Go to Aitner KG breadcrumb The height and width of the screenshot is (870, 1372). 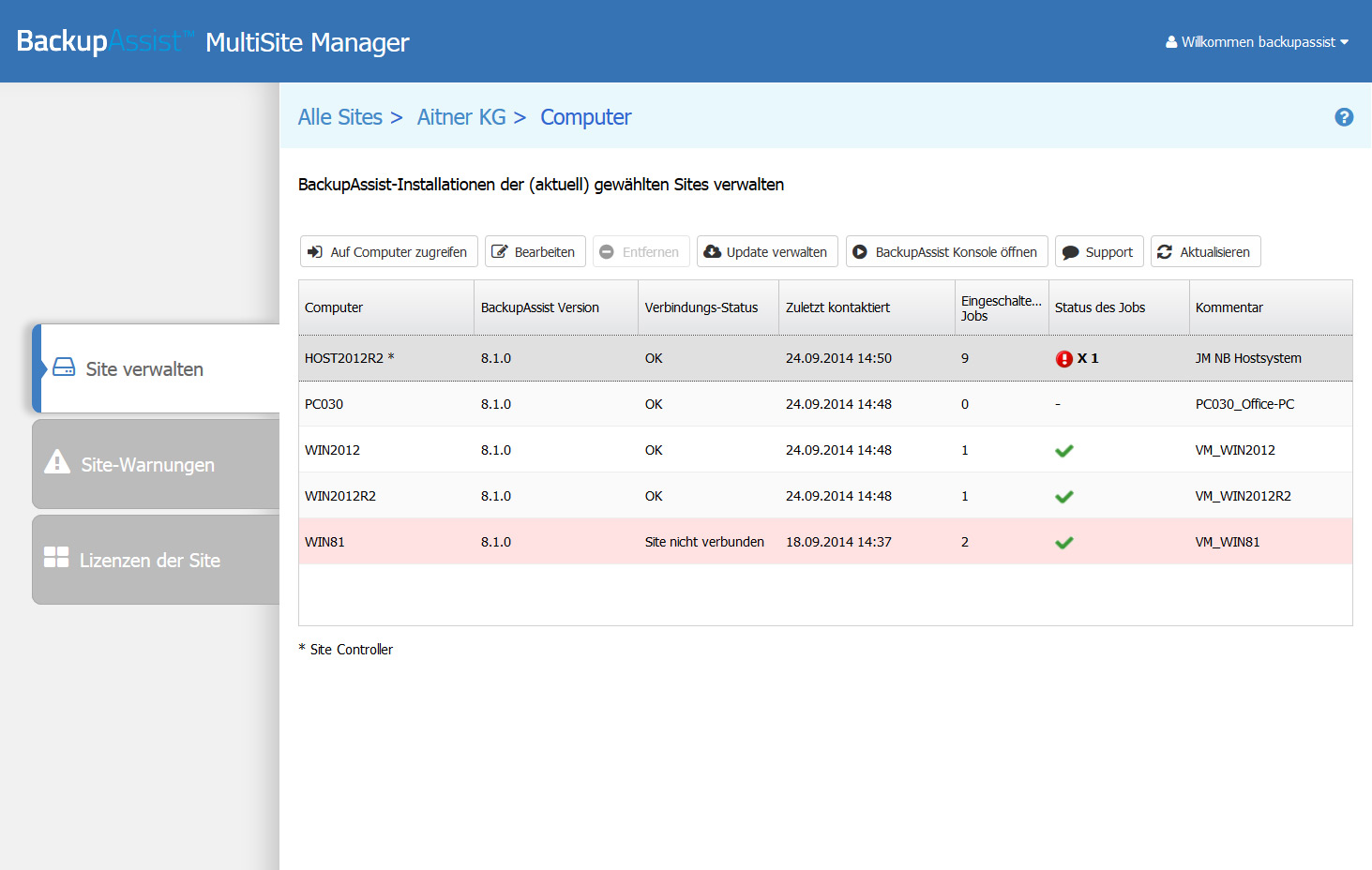[x=461, y=117]
